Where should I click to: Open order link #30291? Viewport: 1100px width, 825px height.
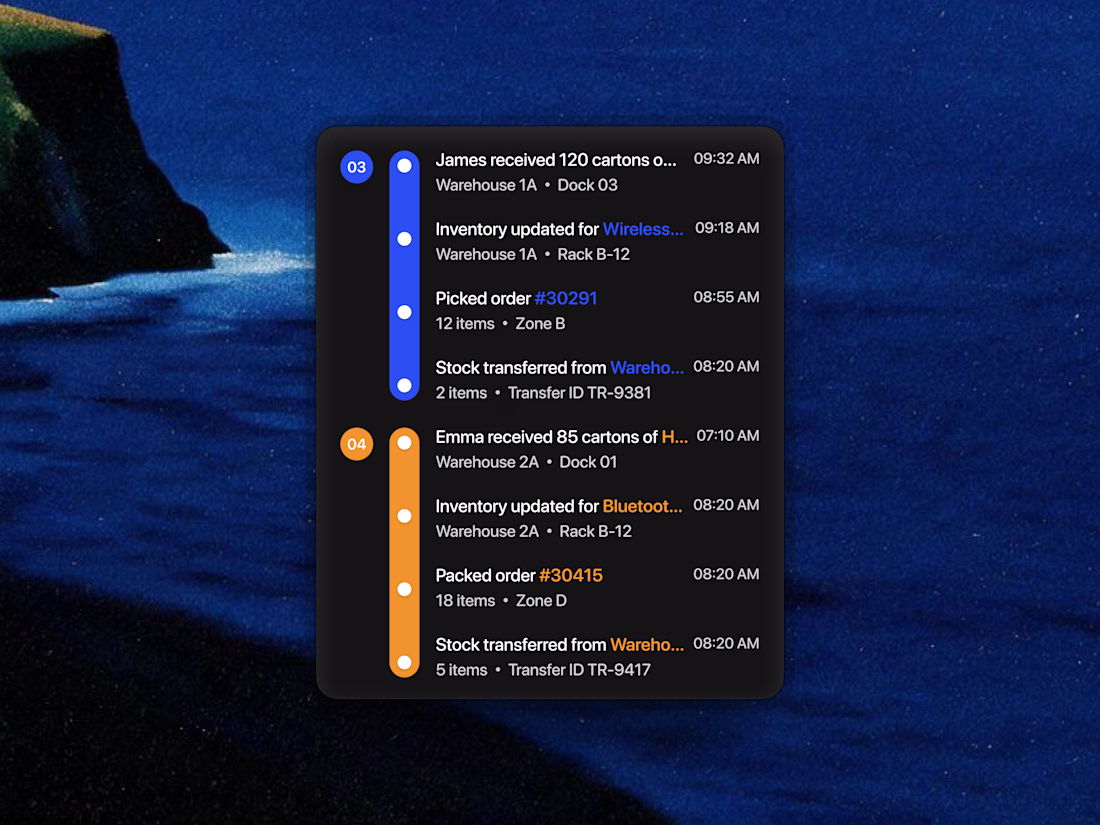click(565, 299)
